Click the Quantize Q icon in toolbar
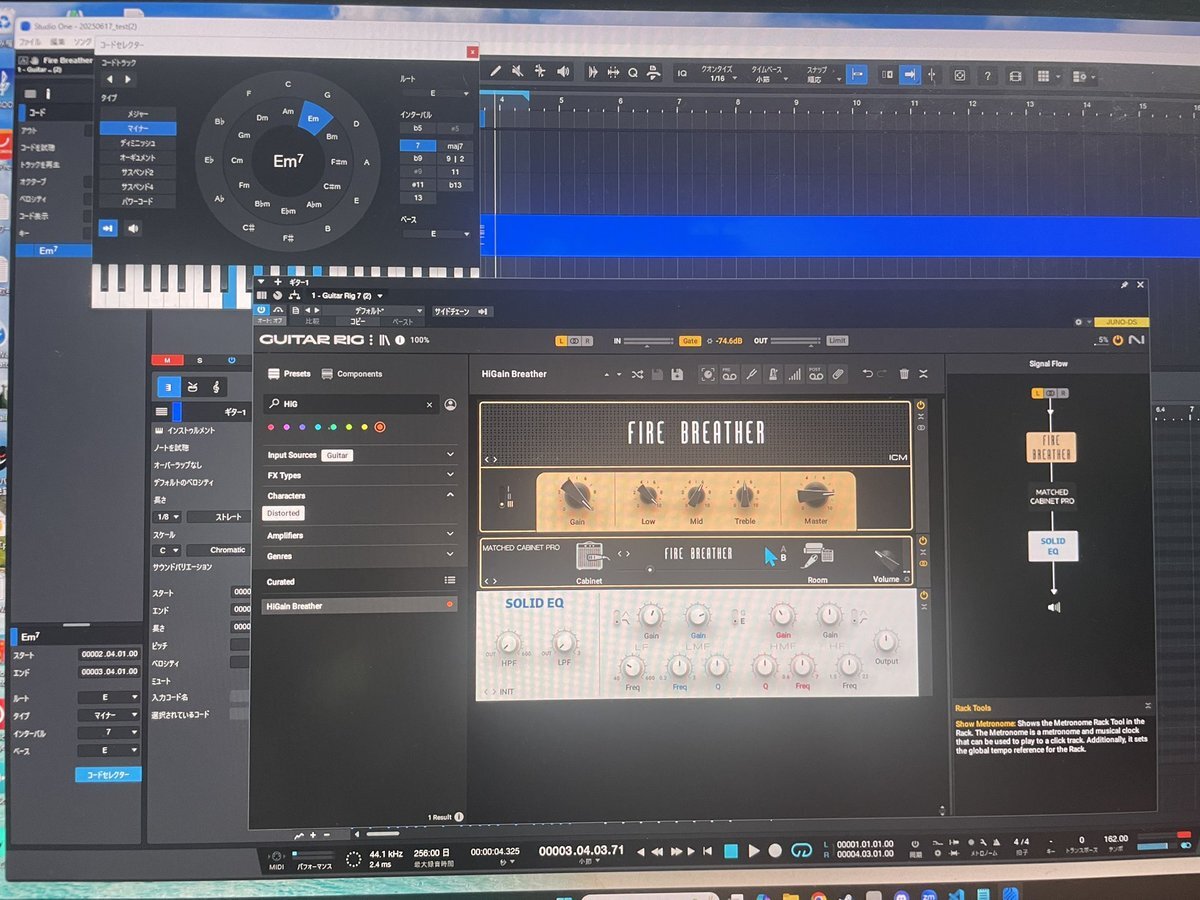 tap(633, 73)
